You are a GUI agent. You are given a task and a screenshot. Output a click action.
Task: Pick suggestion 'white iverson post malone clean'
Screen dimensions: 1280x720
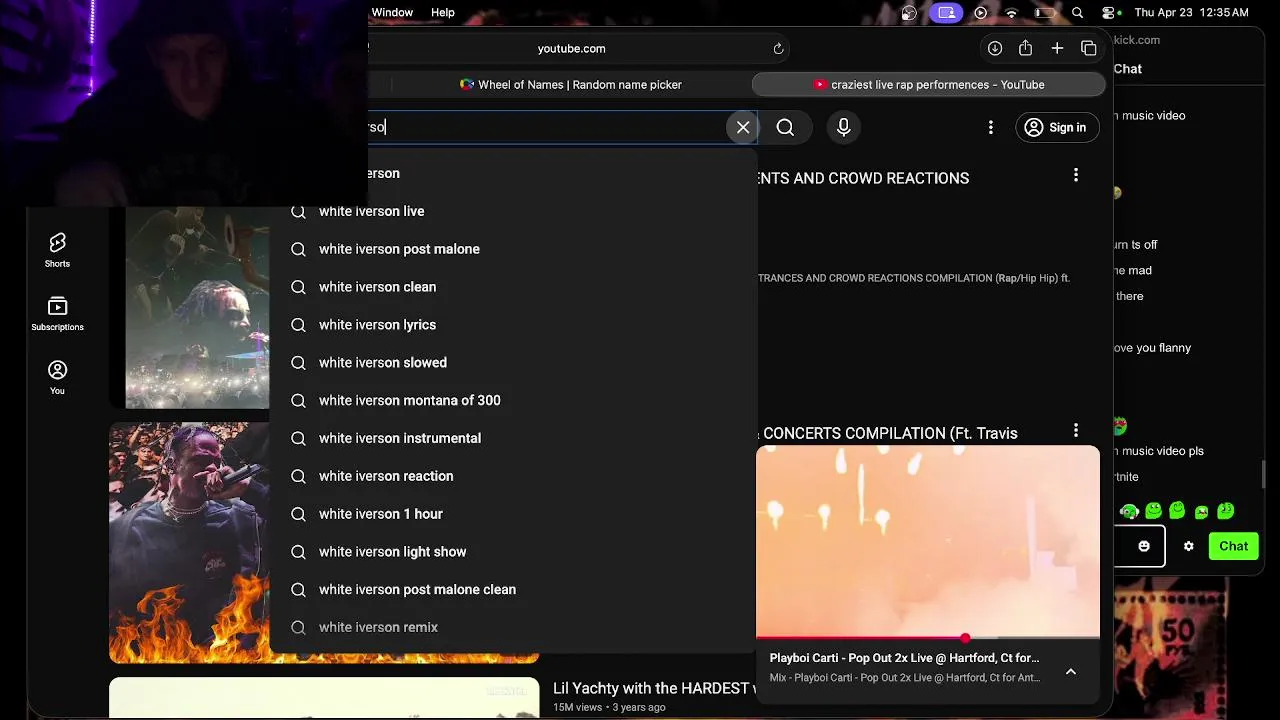(x=512, y=590)
